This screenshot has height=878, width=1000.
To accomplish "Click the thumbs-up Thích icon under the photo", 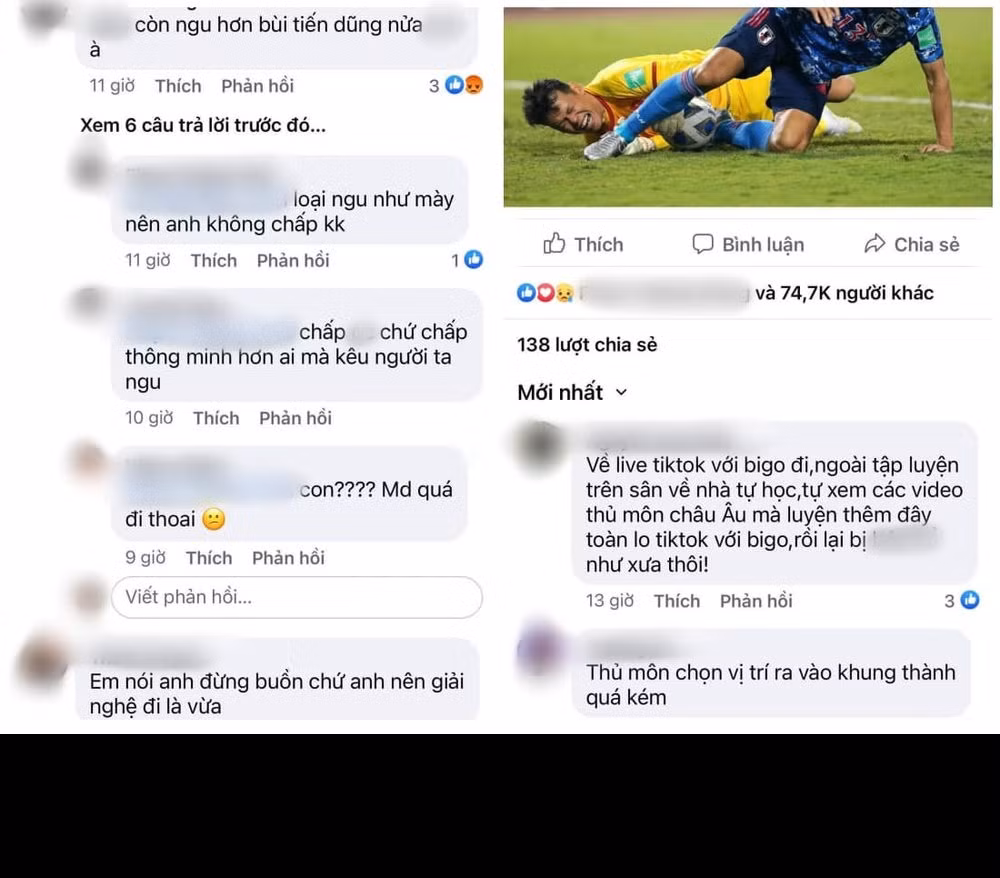I will (554, 244).
